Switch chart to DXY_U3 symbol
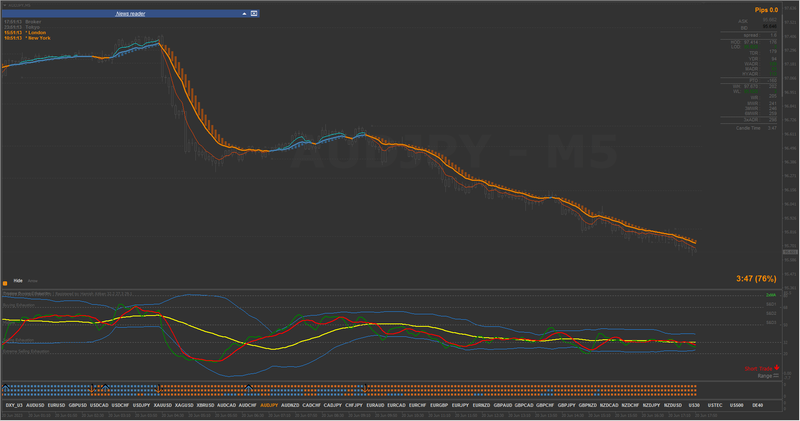This screenshot has height=421, width=800. pyautogui.click(x=14, y=405)
